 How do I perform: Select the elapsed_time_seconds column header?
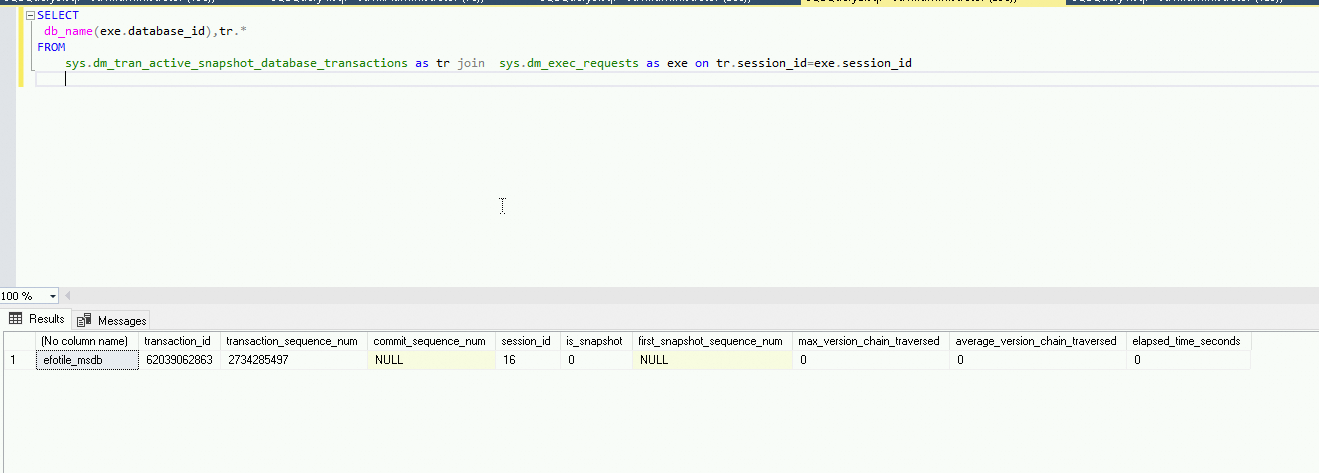[x=1188, y=341]
